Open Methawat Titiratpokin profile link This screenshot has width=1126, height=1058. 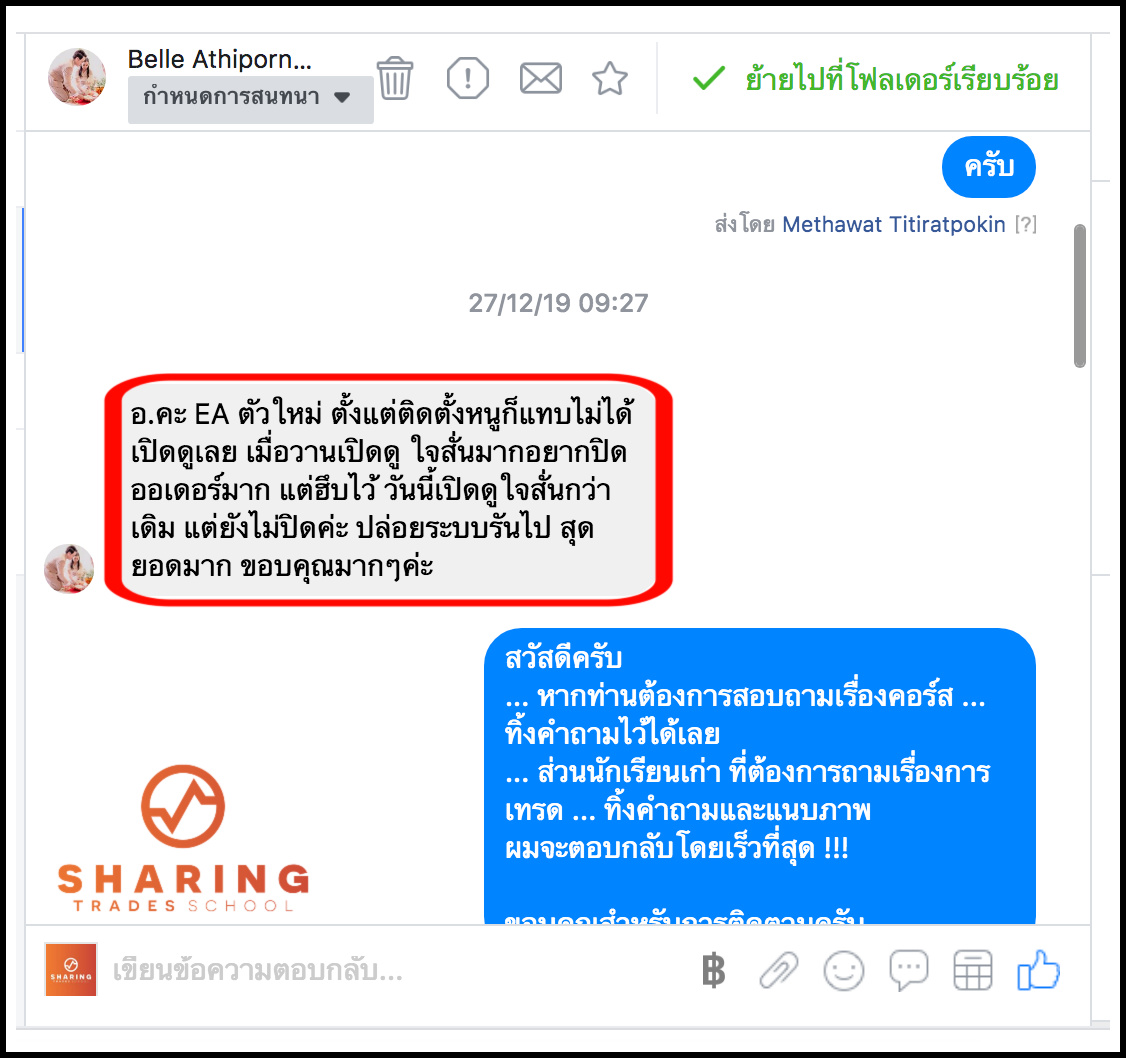click(x=893, y=225)
